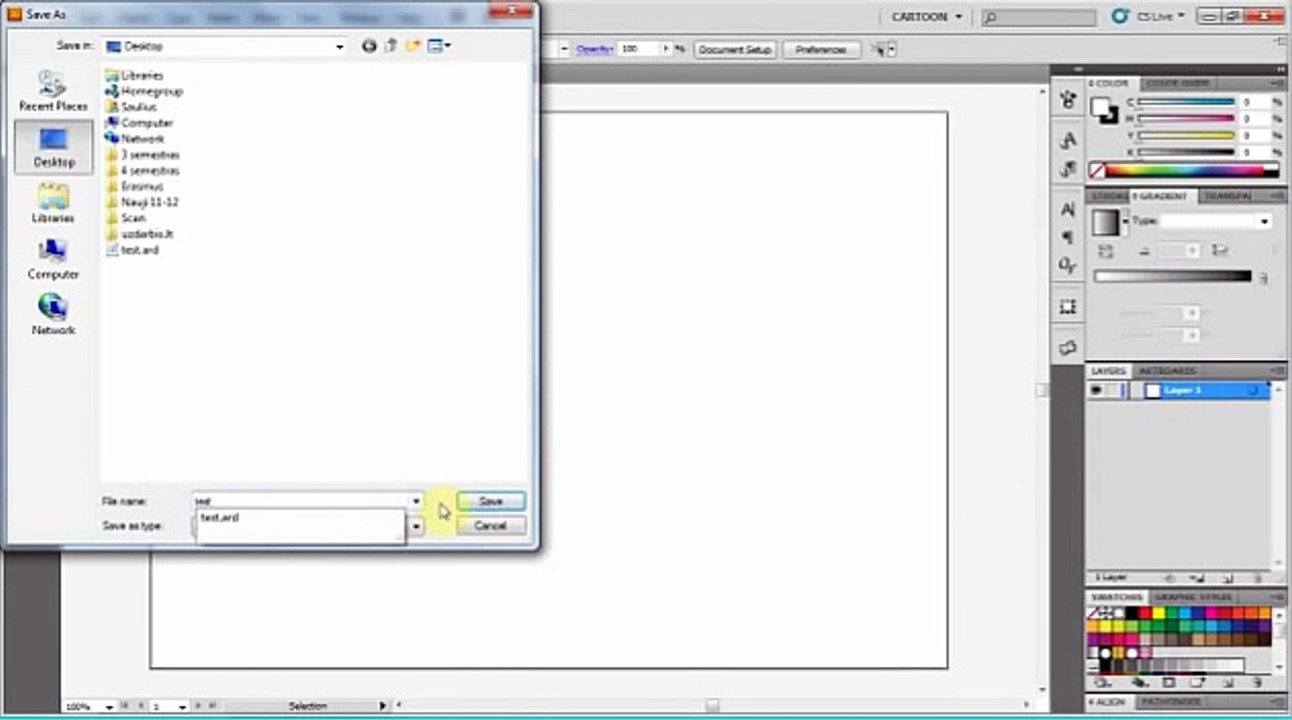Open gradient swatch preset arrow
This screenshot has height=720, width=1292.
point(1126,221)
